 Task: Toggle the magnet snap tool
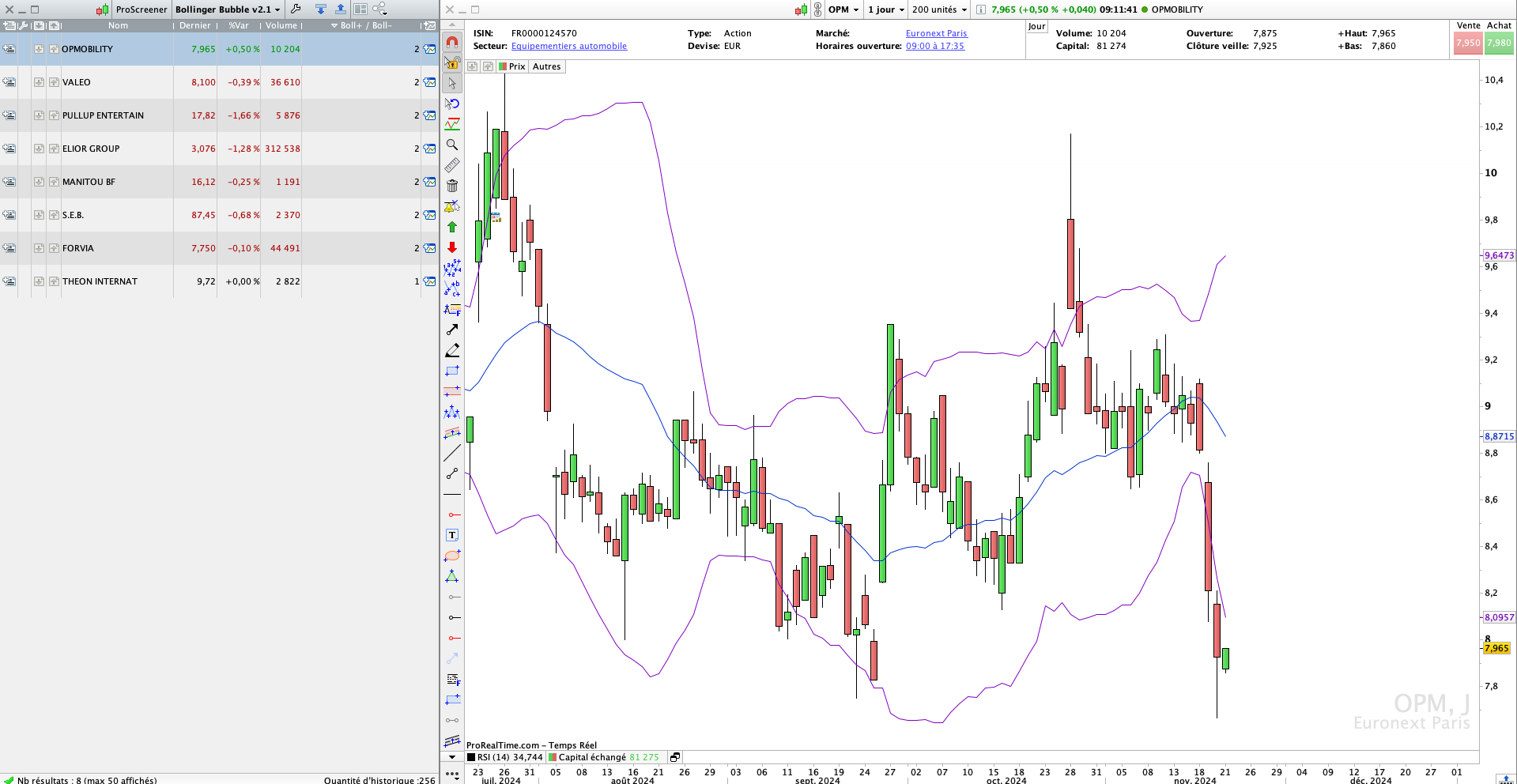pos(452,42)
